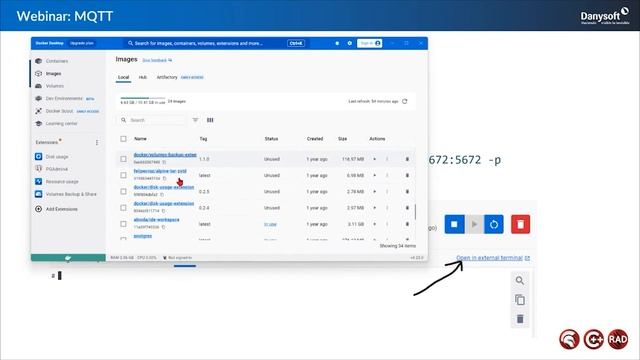The width and height of the screenshot is (640, 360).
Task: Click the Sign in button
Action: 369,43
